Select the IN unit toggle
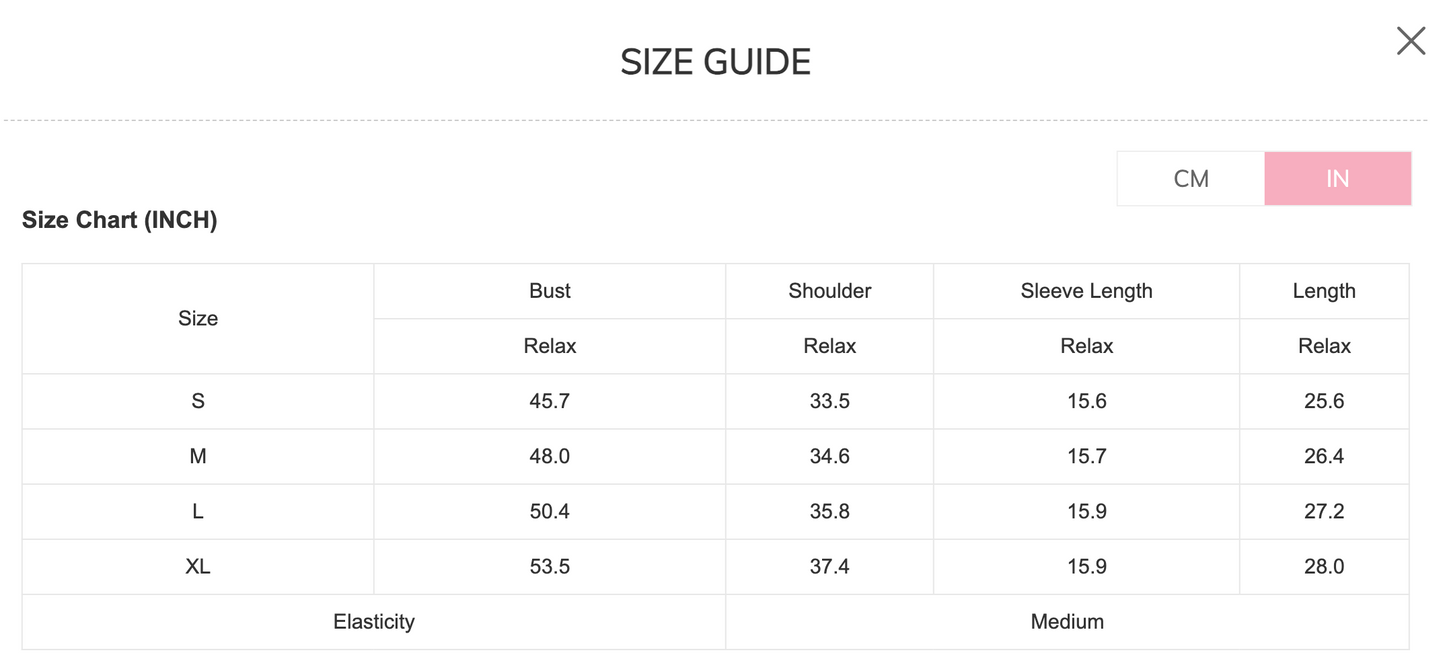 (1337, 179)
